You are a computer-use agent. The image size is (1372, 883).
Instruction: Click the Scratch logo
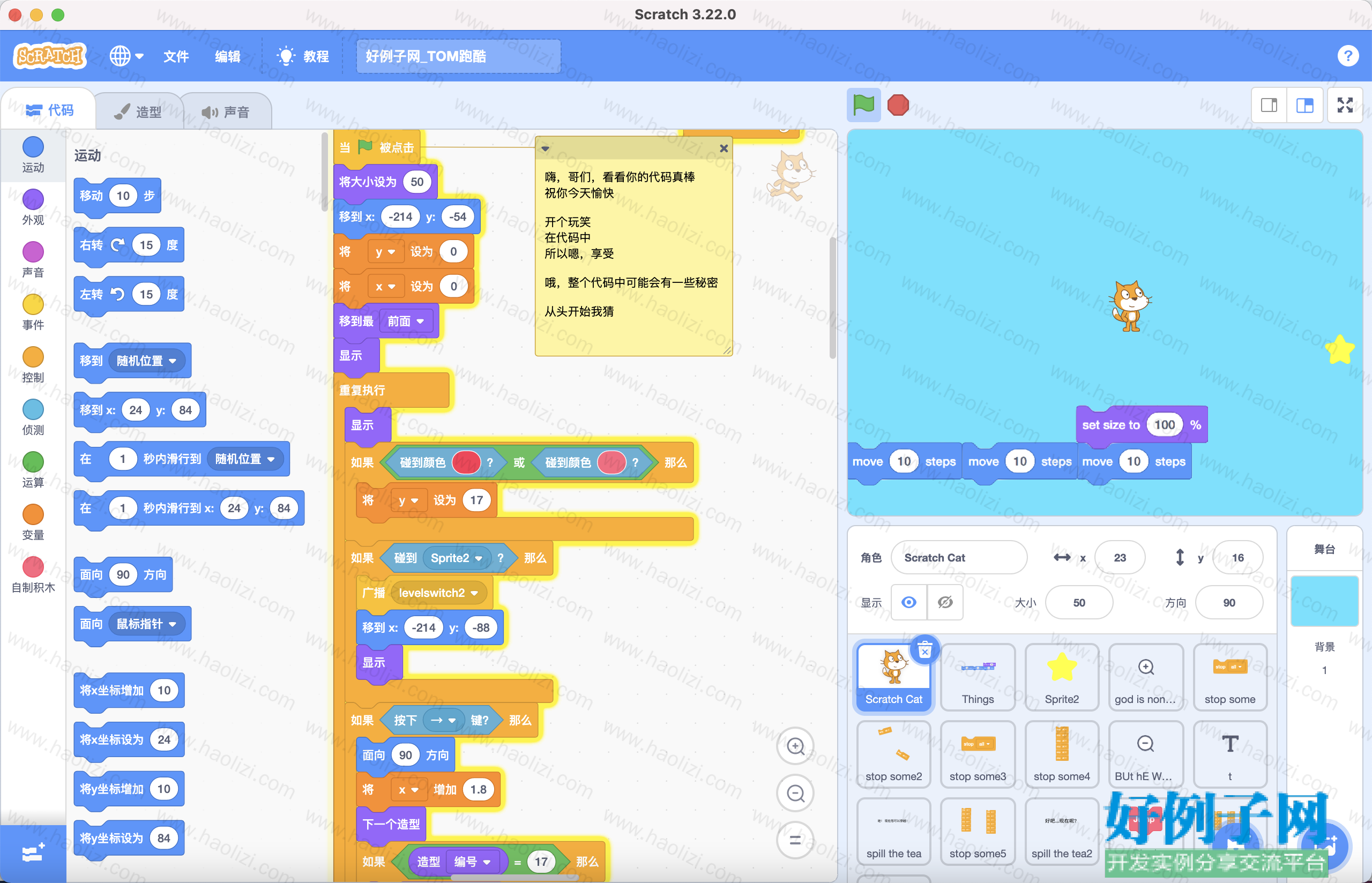tap(50, 56)
